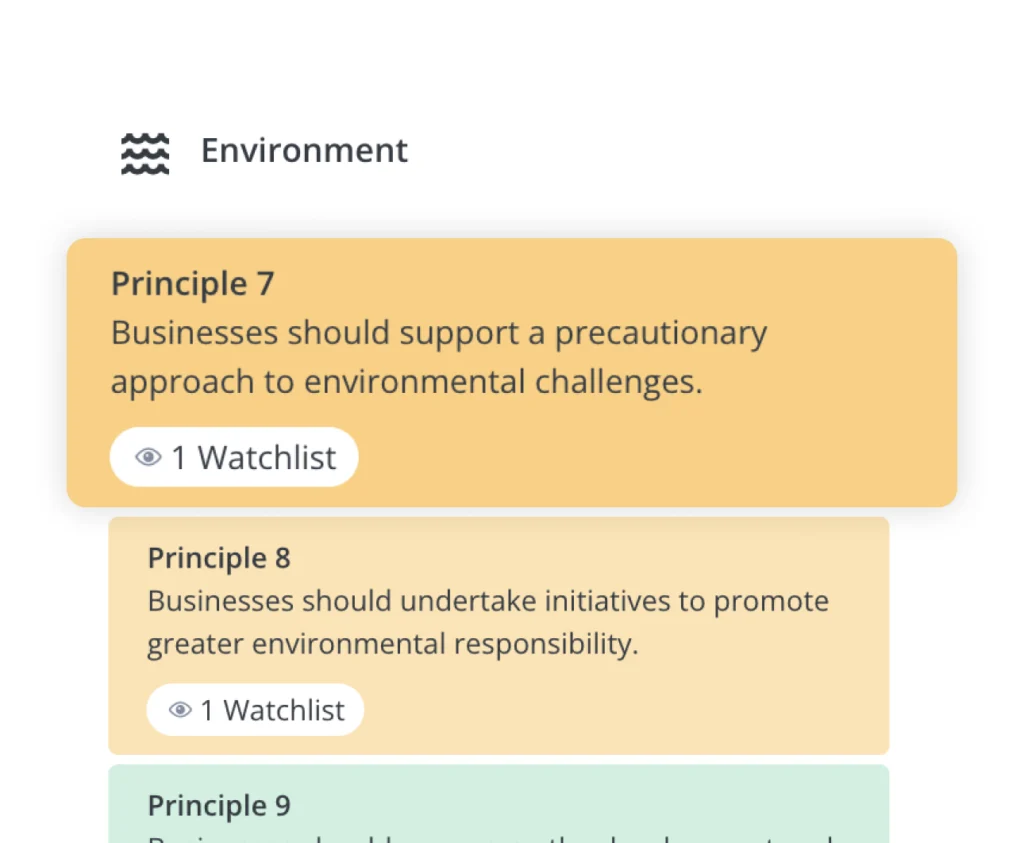1024x843 pixels.
Task: Click the word 'Watchlist' in Principle 7 badge
Action: [267, 458]
